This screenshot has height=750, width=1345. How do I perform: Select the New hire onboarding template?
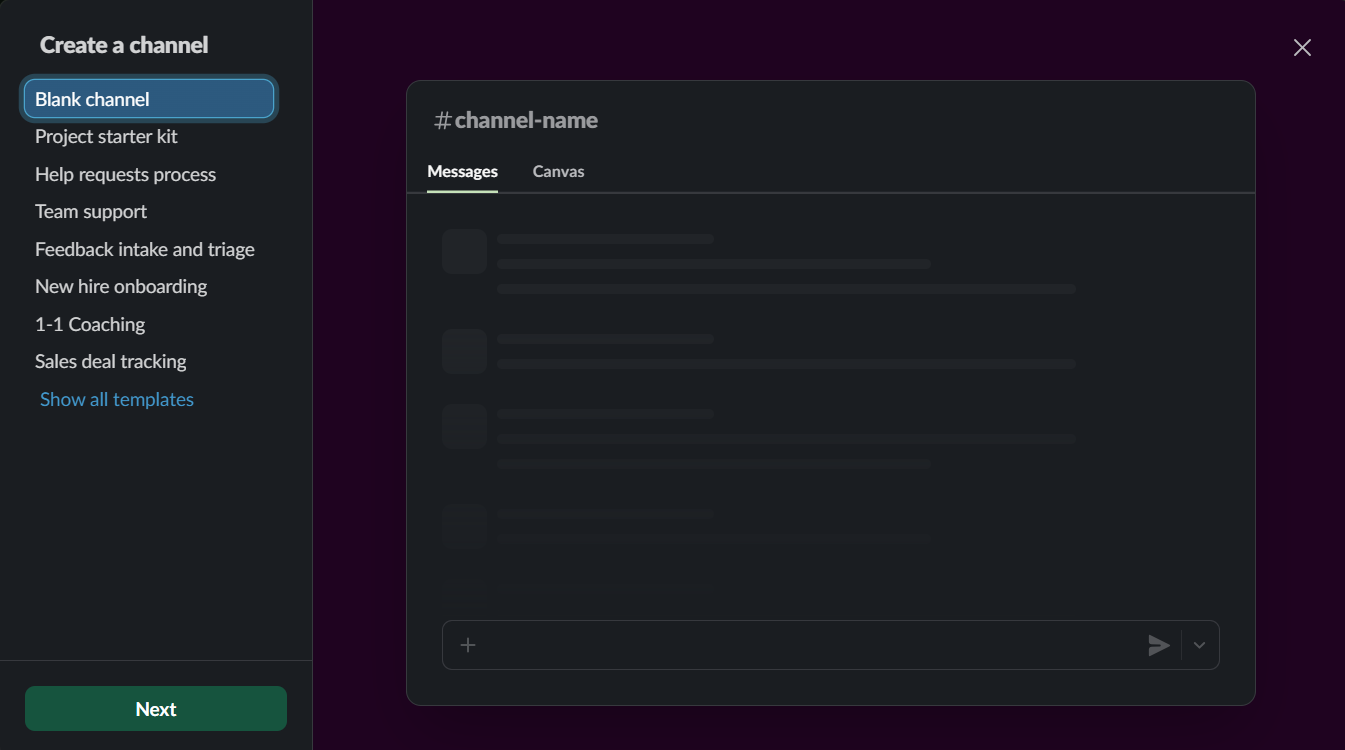(x=121, y=287)
